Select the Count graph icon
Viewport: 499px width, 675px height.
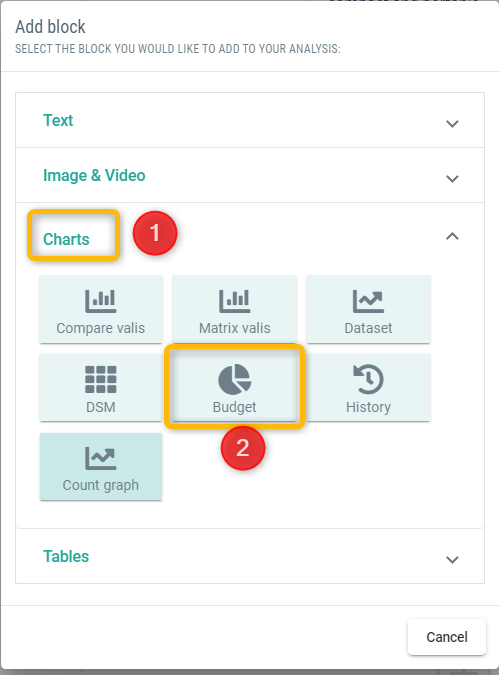[x=100, y=458]
